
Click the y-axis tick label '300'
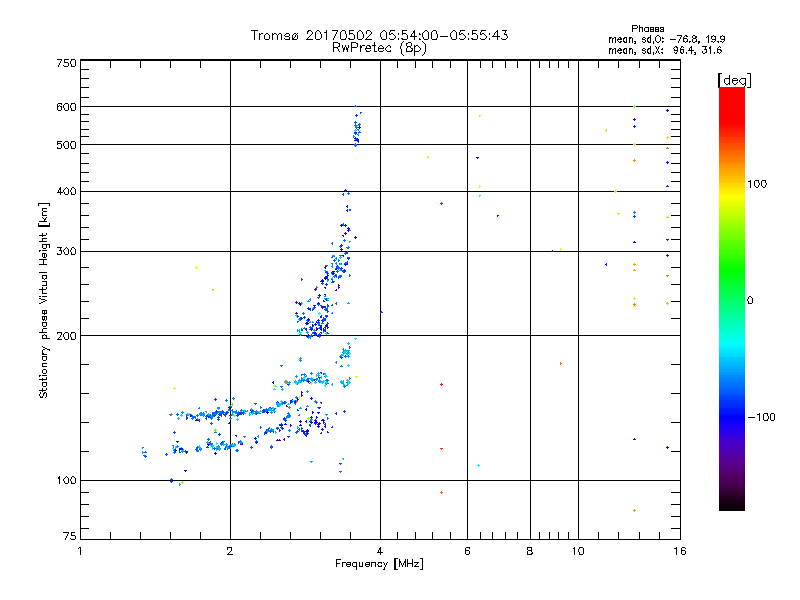(x=66, y=251)
